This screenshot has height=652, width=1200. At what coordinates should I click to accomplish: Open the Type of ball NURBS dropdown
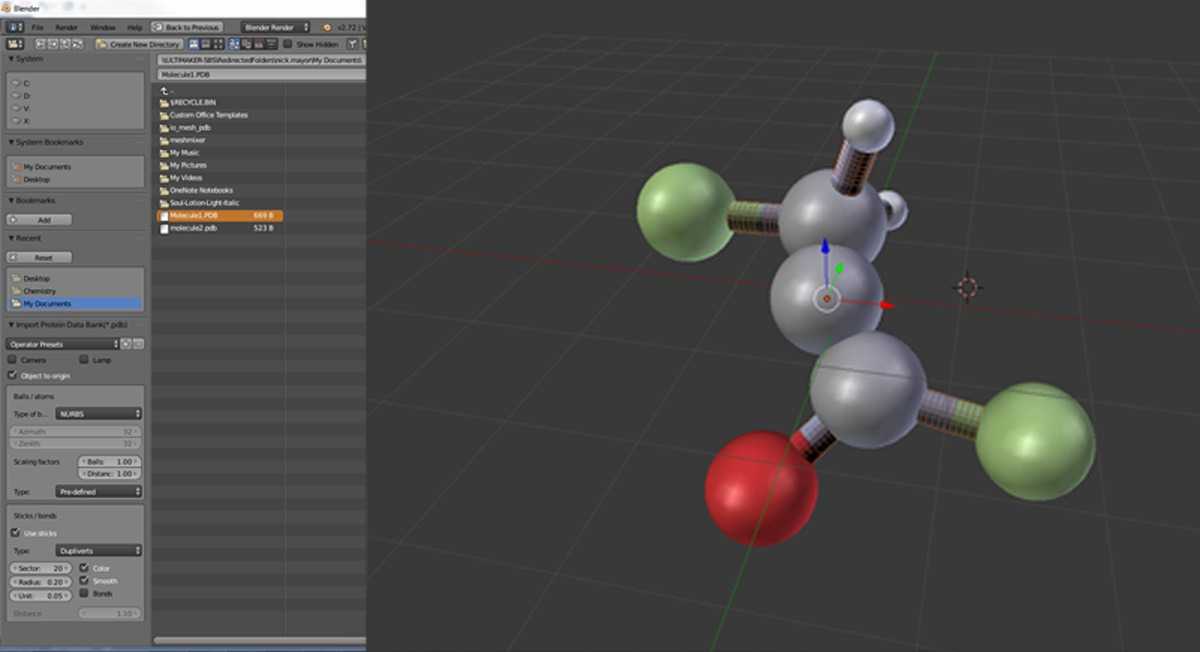point(99,413)
